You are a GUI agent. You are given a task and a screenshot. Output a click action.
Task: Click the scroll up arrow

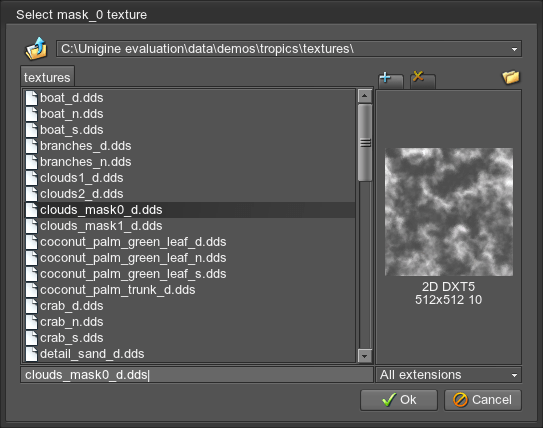click(x=365, y=96)
